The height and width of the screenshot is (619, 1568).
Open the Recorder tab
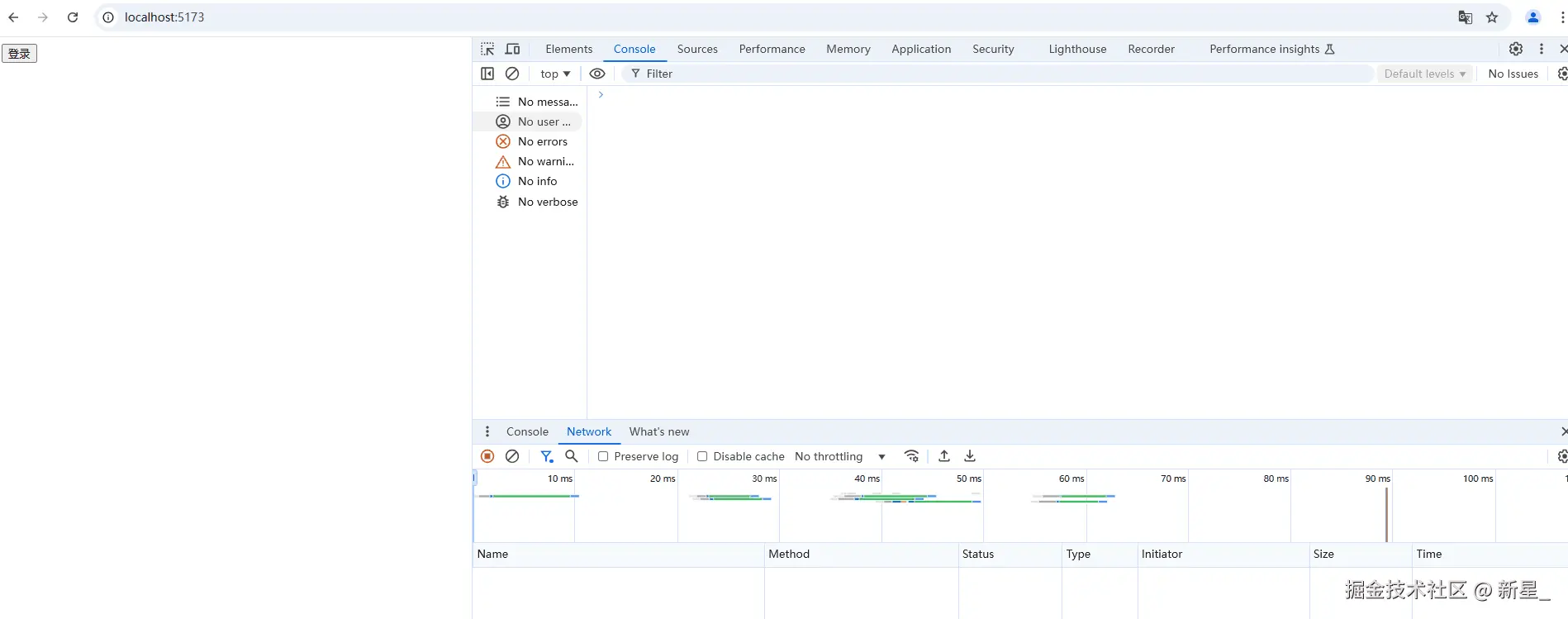[x=1151, y=50]
